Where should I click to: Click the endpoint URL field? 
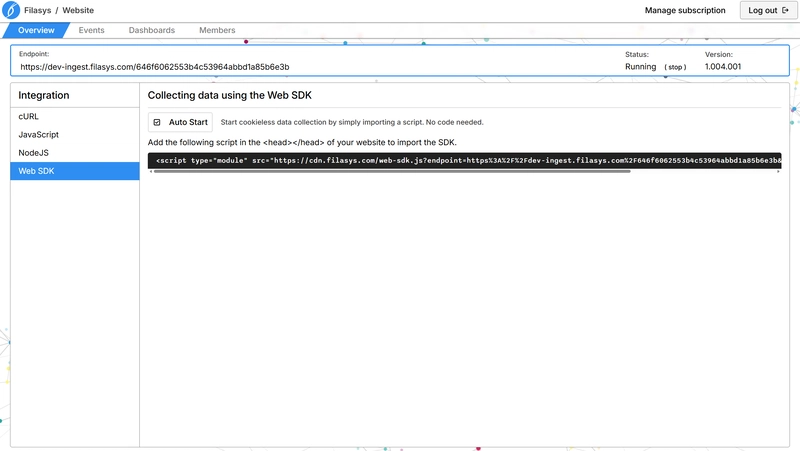(x=155, y=67)
